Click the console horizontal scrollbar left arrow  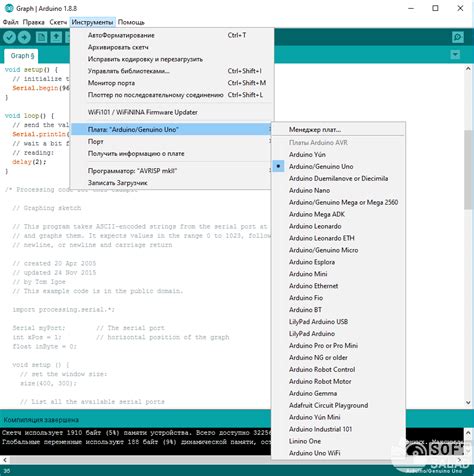point(4,460)
